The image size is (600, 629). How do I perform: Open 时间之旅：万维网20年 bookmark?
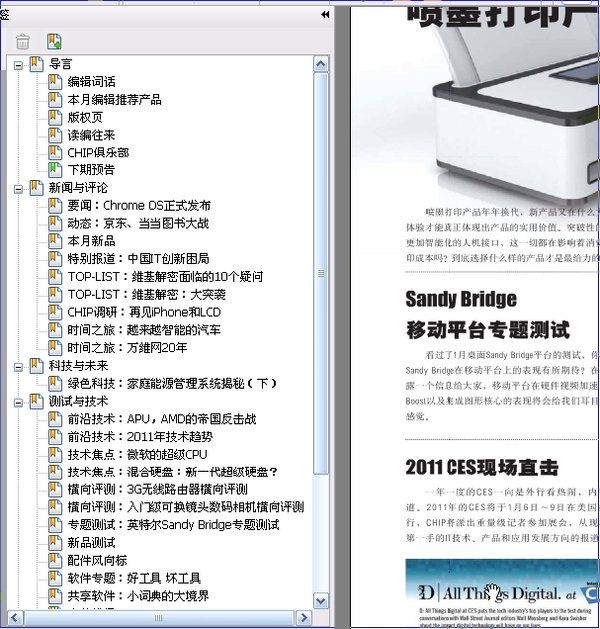coord(127,347)
